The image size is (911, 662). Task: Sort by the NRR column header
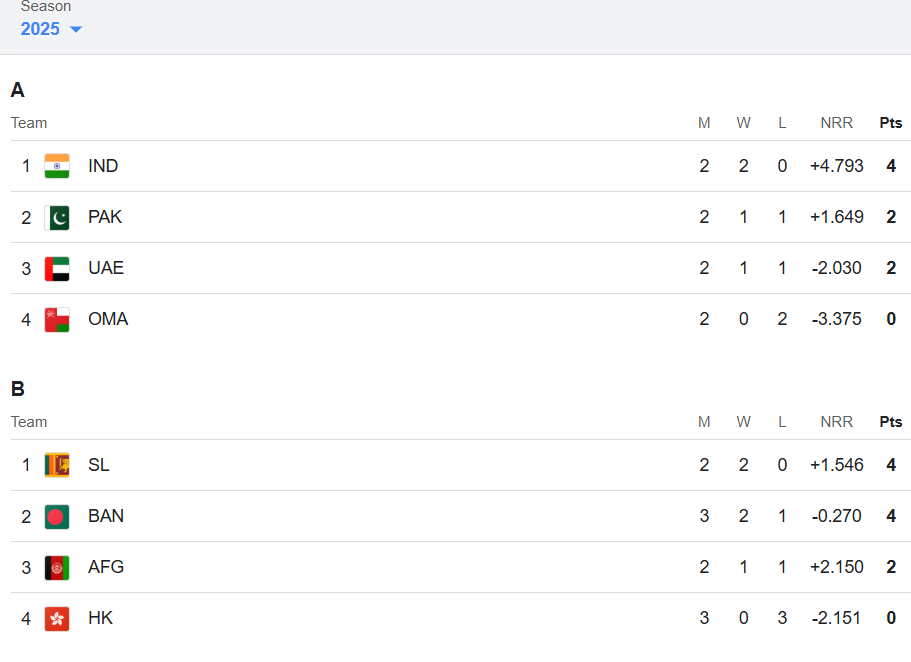836,122
